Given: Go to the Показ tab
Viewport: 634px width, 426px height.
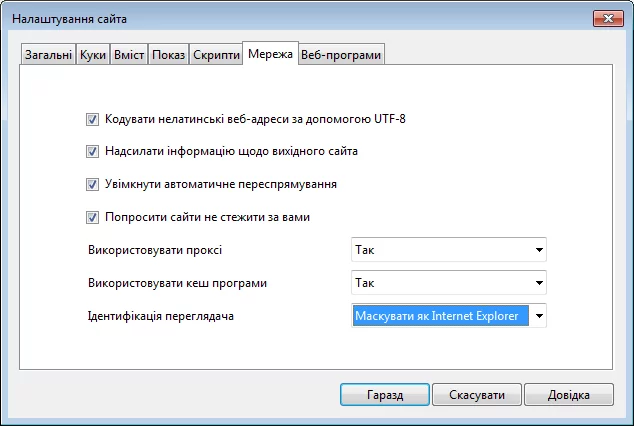Looking at the screenshot, I should (x=167, y=55).
